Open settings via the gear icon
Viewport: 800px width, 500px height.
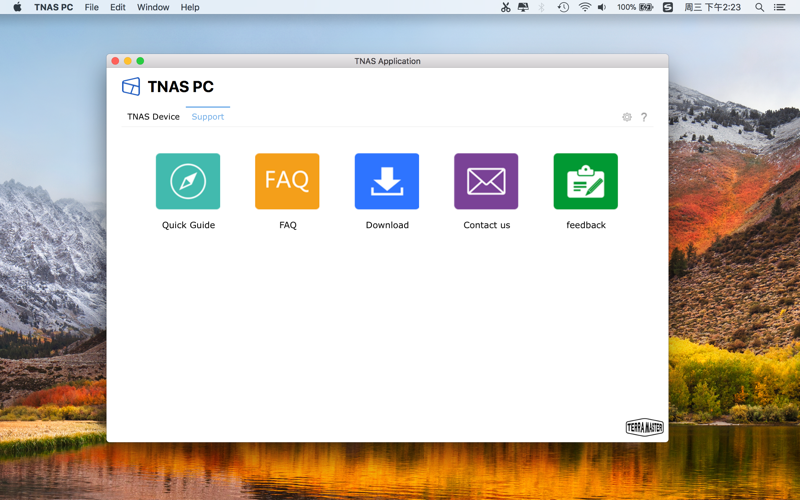click(x=627, y=117)
